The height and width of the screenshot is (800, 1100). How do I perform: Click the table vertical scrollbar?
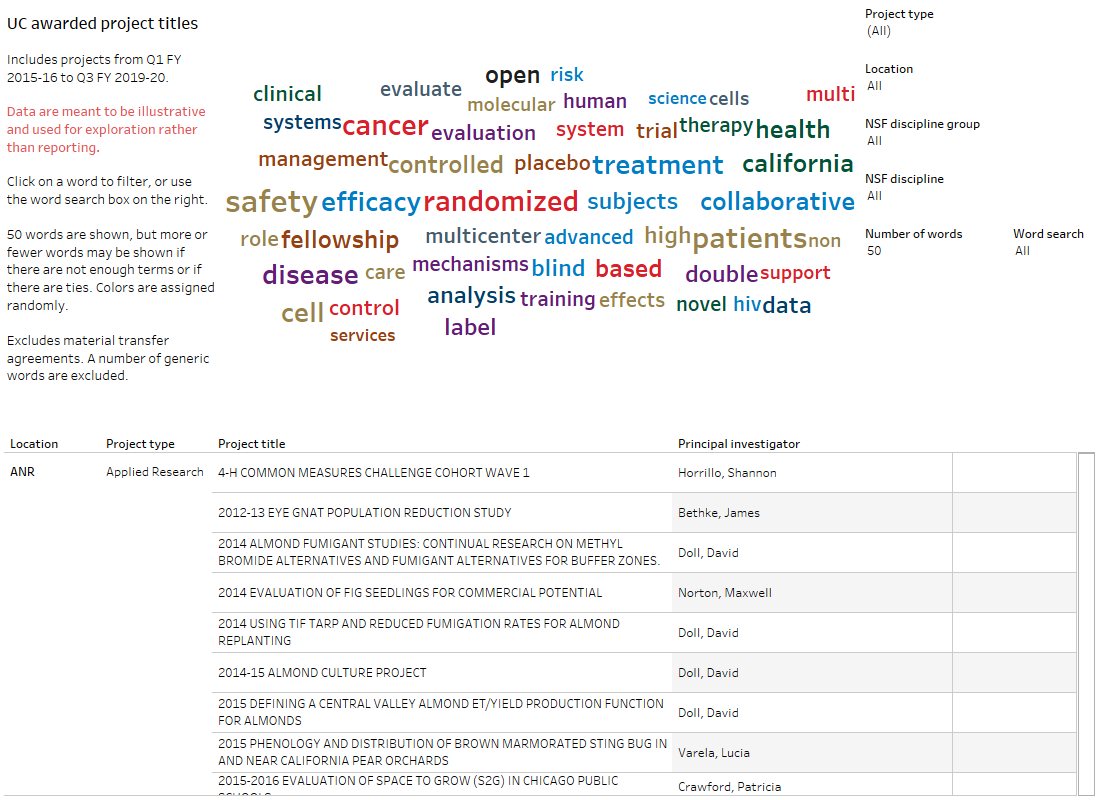click(x=1086, y=620)
